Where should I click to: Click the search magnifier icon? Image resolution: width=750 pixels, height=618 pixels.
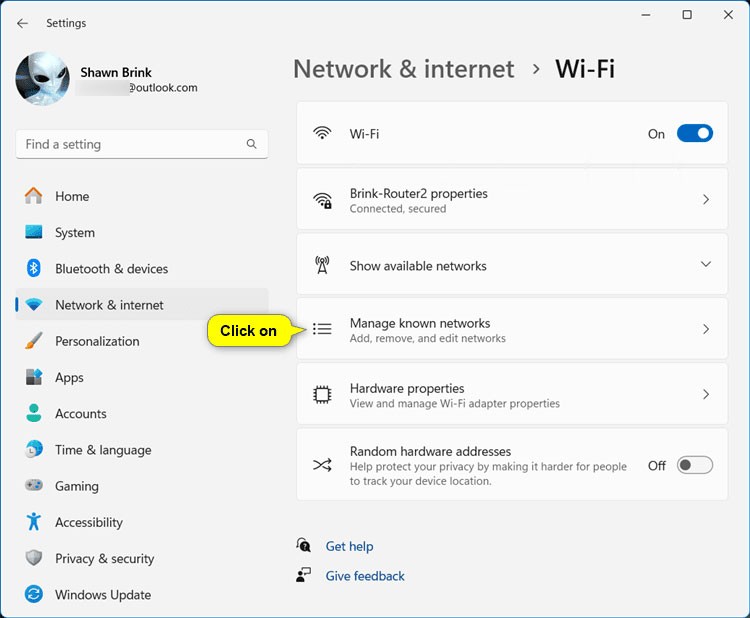coord(251,144)
